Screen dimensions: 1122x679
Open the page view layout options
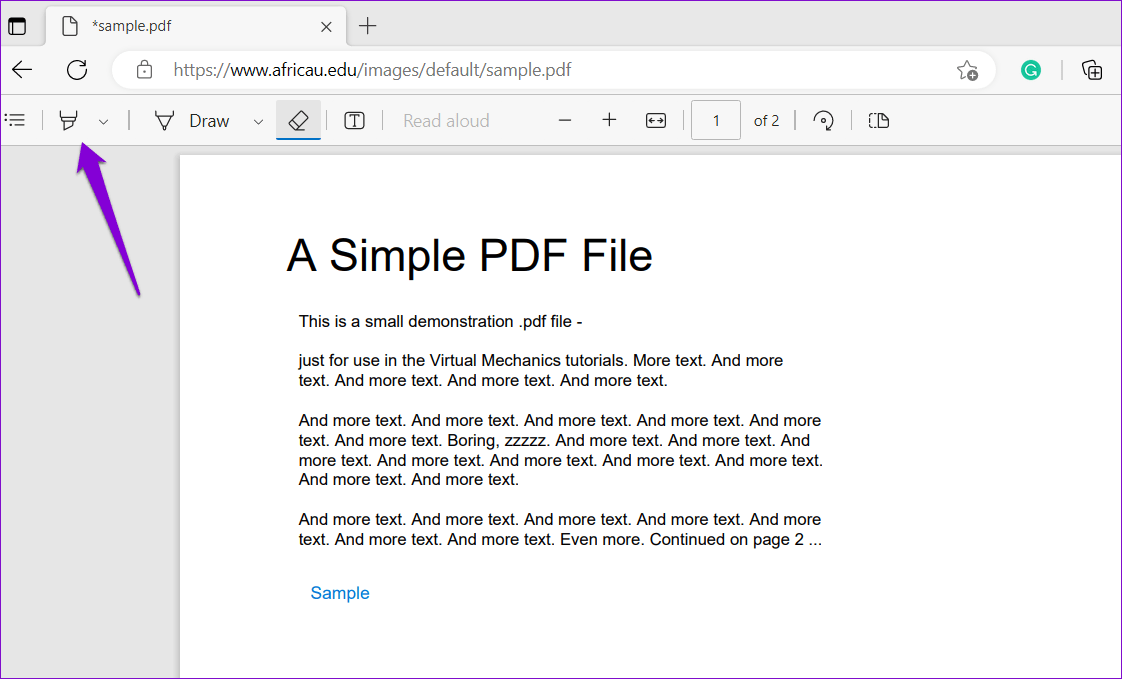click(x=878, y=120)
